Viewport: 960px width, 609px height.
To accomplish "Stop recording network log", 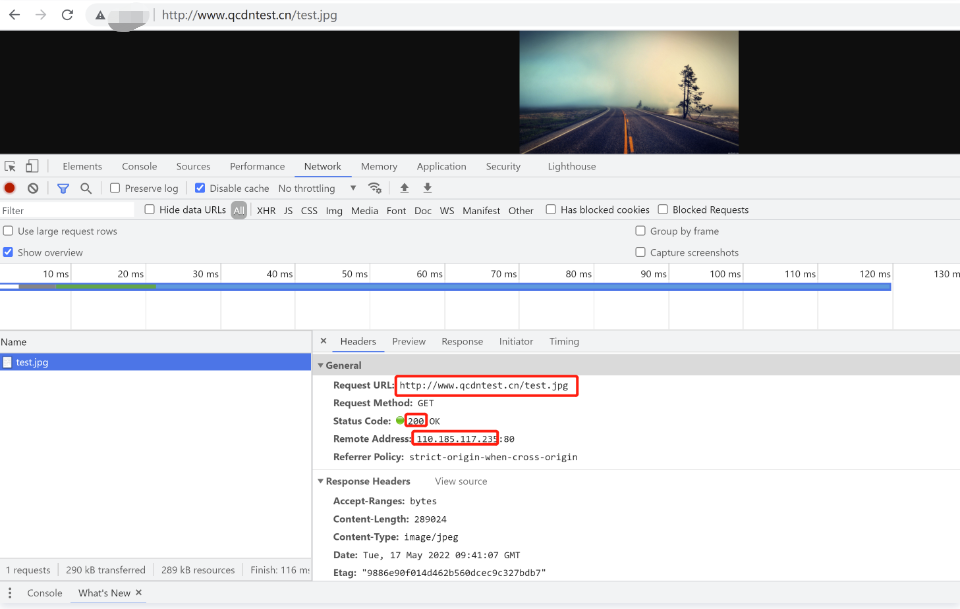I will 10,188.
